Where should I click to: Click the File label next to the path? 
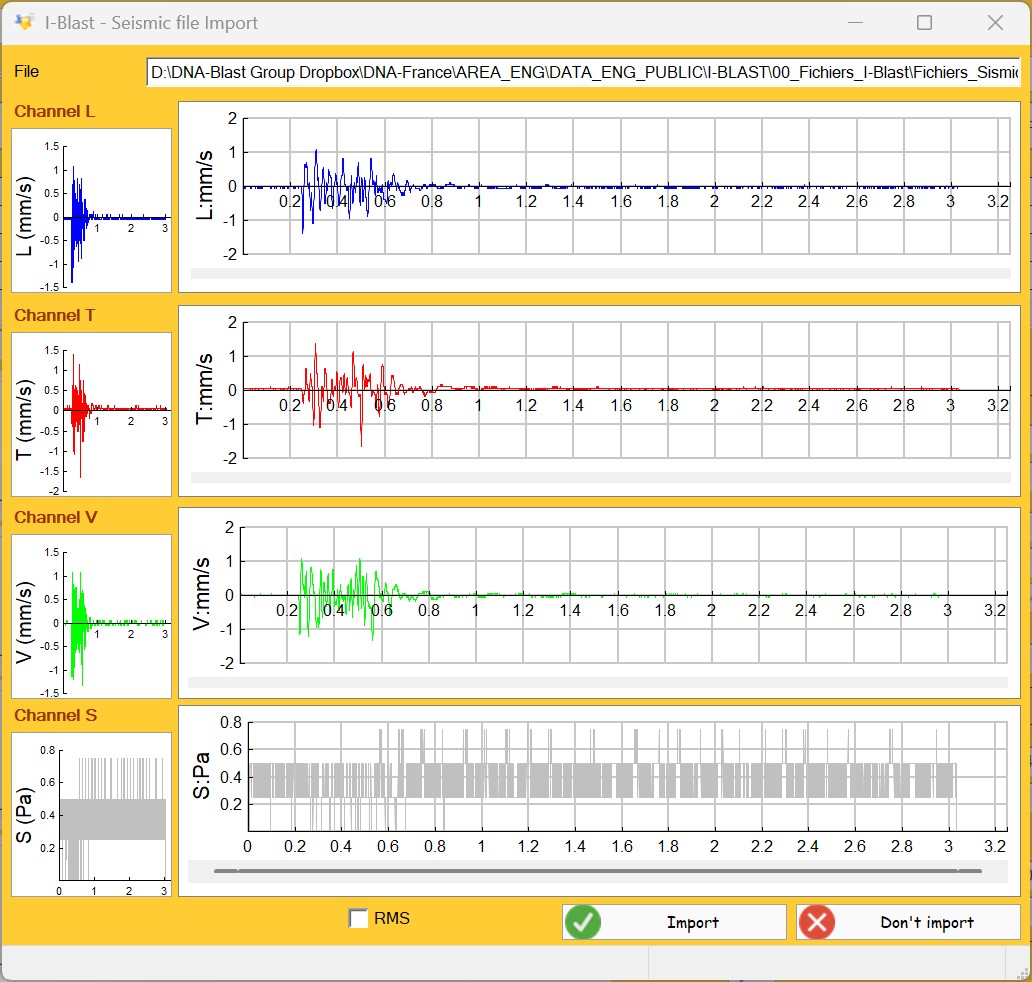[26, 71]
